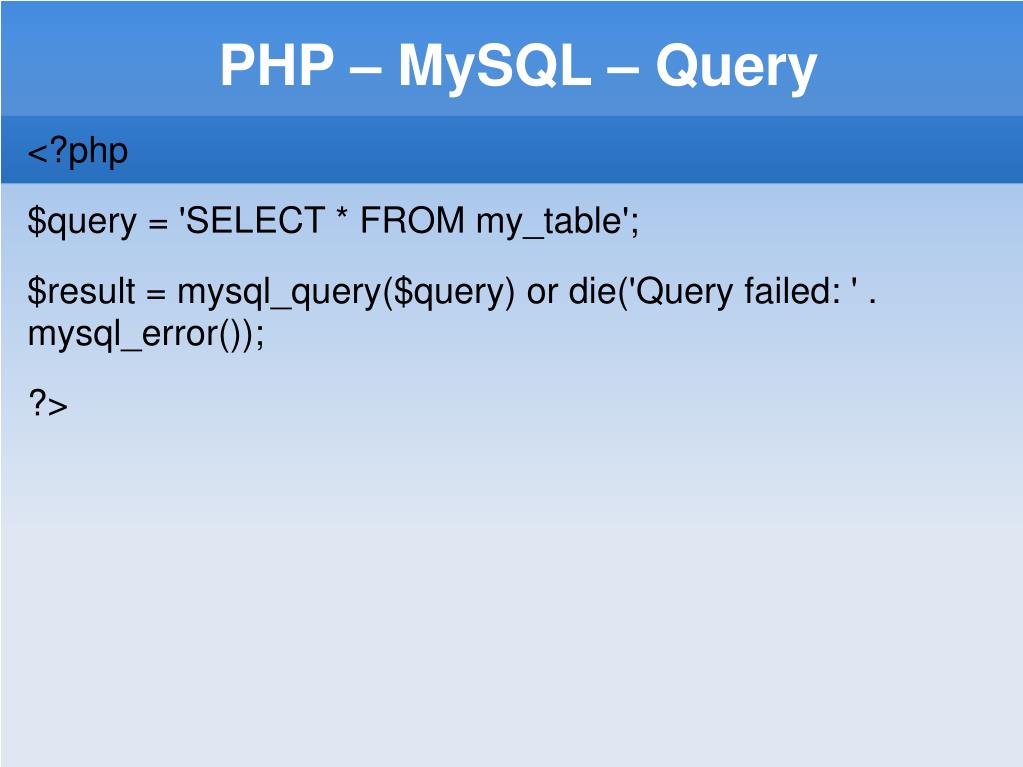The image size is (1023, 767).
Task: Click the 'FROM' keyword in the code
Action: [412, 220]
